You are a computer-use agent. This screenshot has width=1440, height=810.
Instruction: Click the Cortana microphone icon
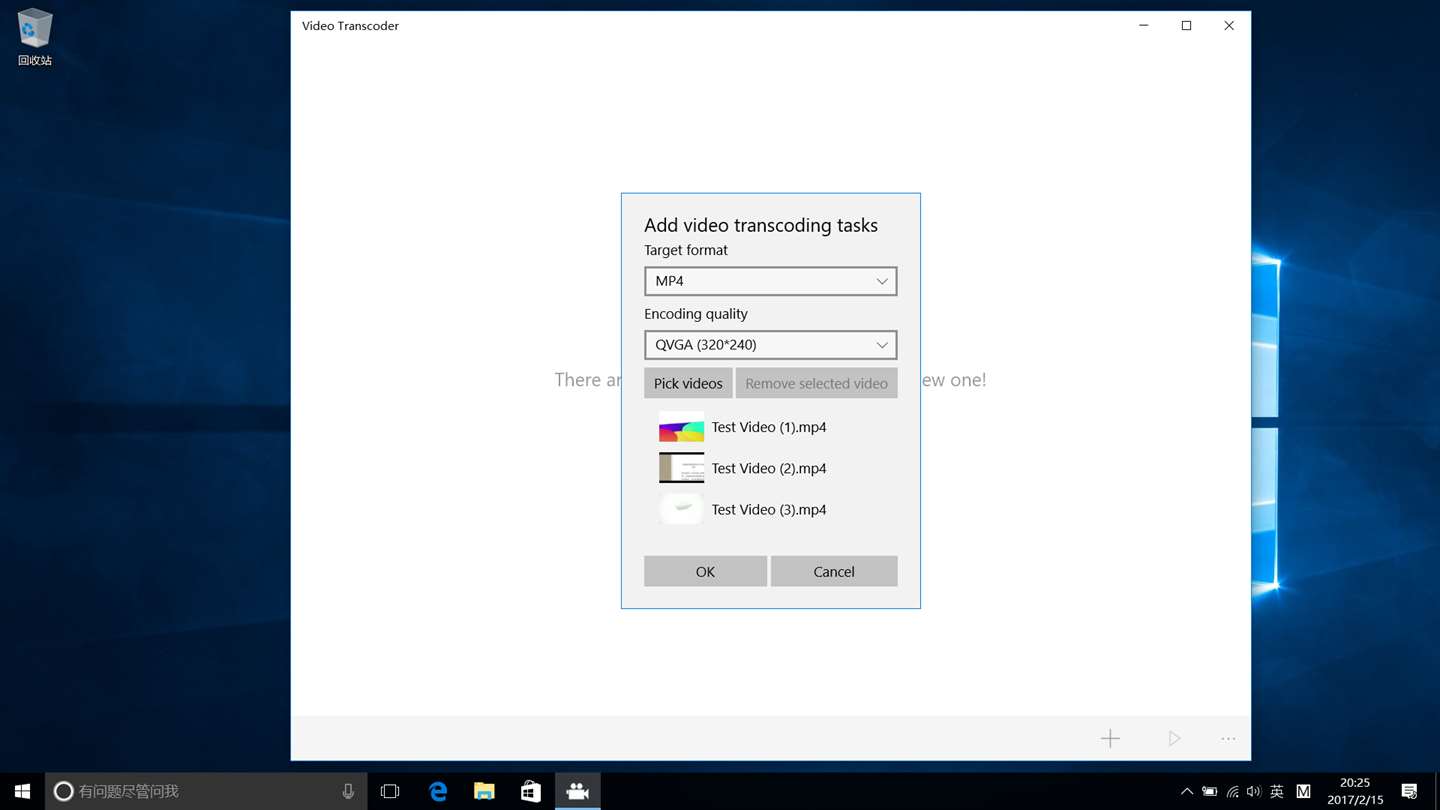[348, 791]
